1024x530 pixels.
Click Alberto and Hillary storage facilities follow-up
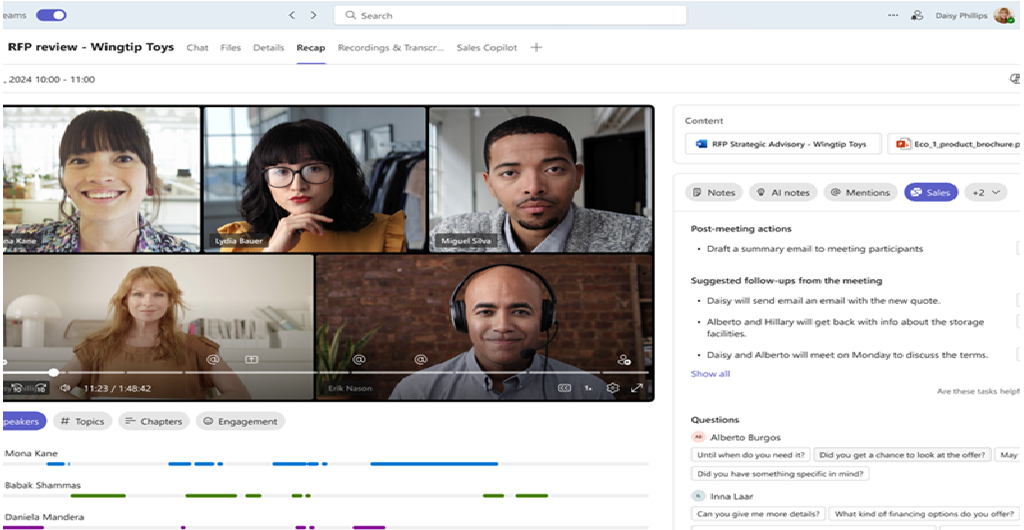tap(845, 328)
